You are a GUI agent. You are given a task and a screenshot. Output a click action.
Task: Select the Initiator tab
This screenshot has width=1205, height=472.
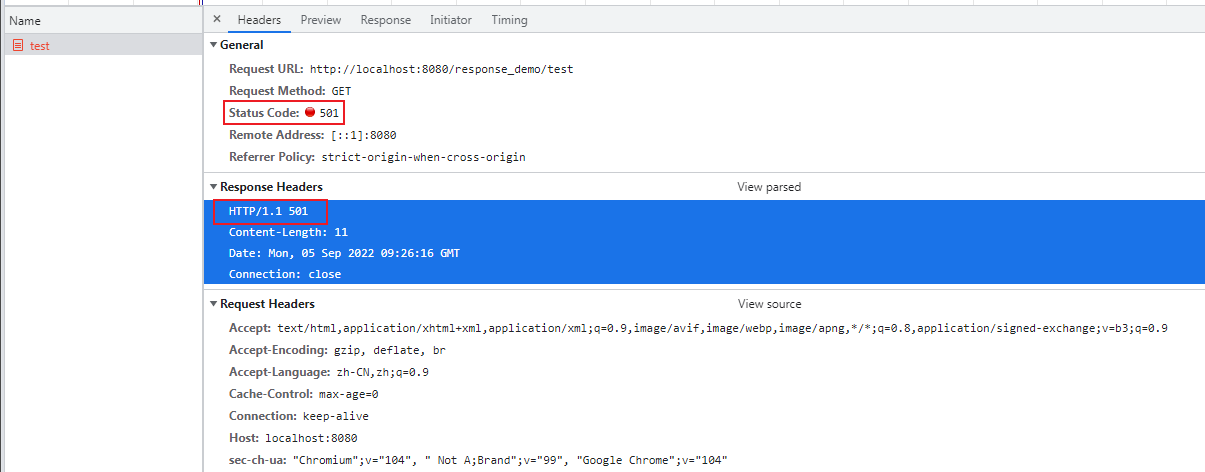click(x=450, y=20)
